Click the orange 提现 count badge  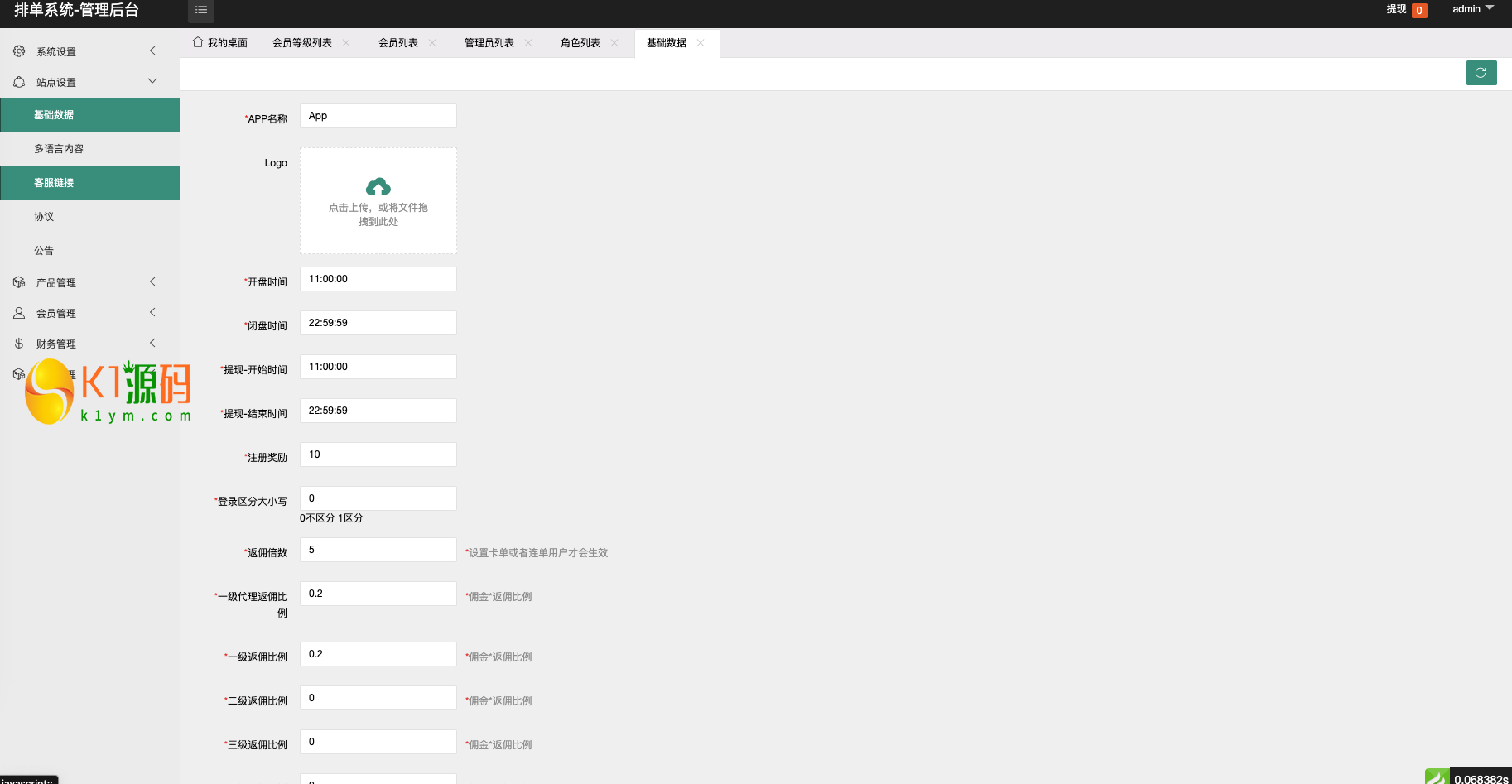(x=1419, y=11)
